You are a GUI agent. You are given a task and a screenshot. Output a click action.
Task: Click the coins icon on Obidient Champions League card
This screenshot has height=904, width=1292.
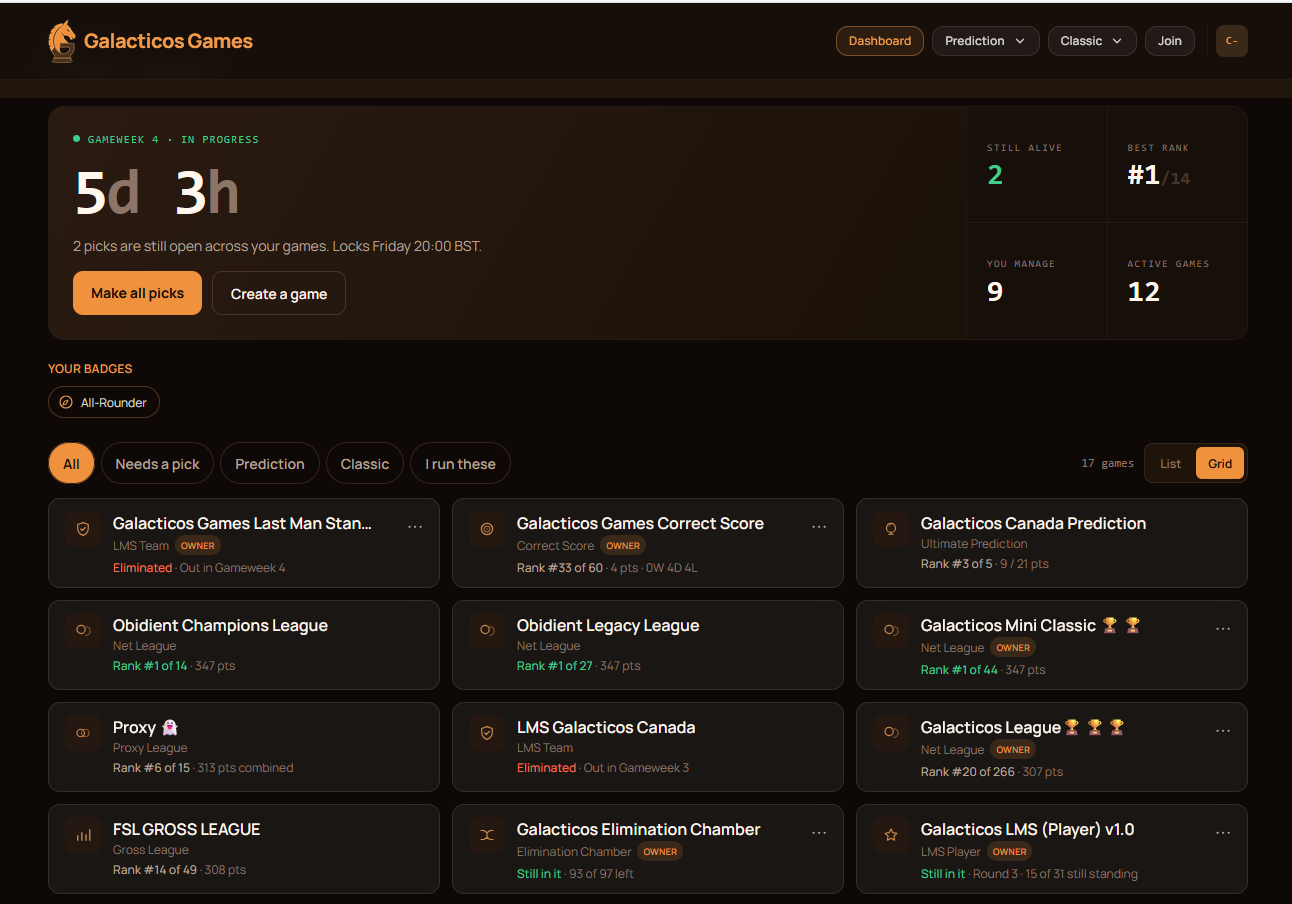click(x=83, y=631)
